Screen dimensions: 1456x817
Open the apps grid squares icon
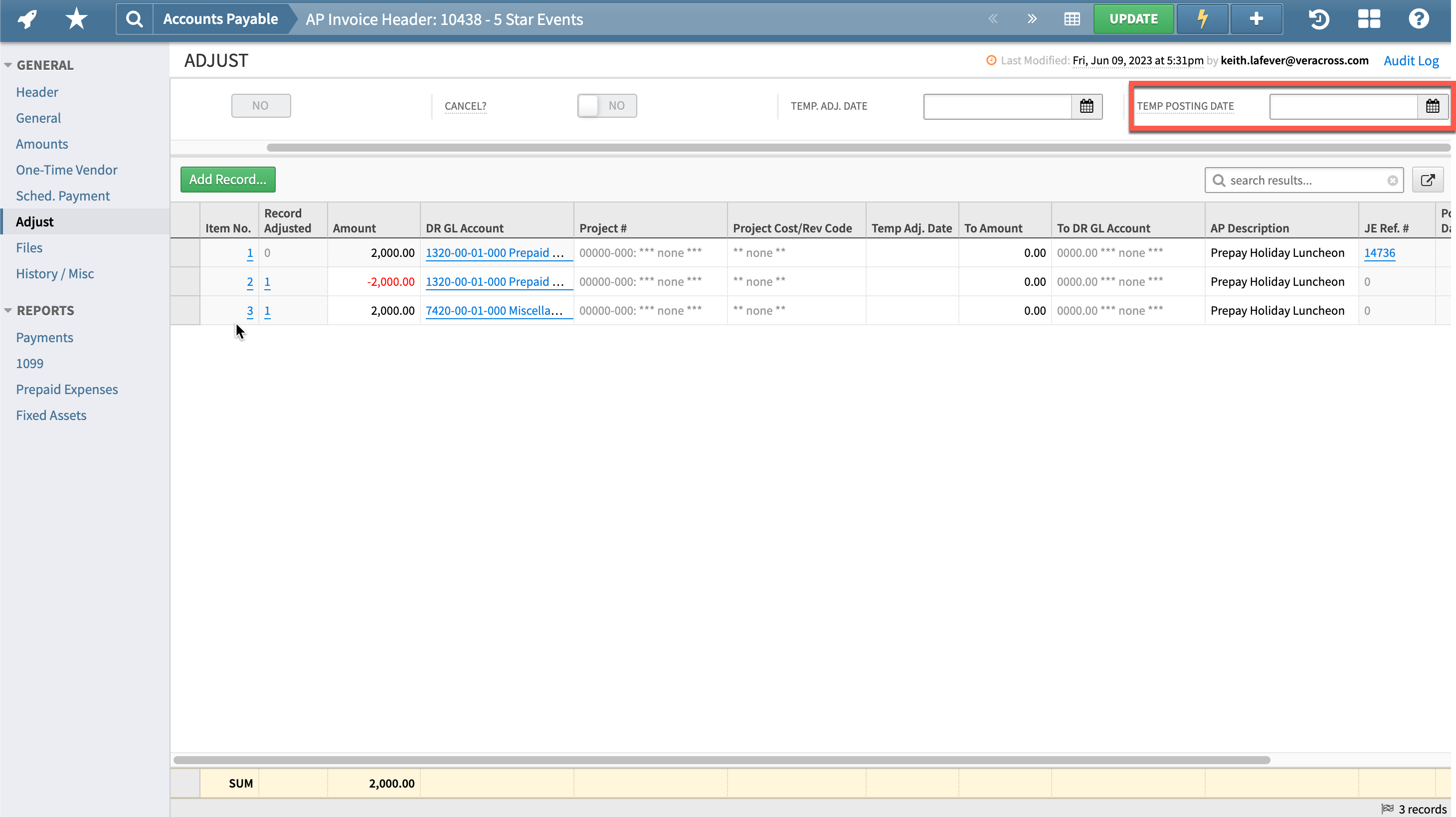(1368, 18)
